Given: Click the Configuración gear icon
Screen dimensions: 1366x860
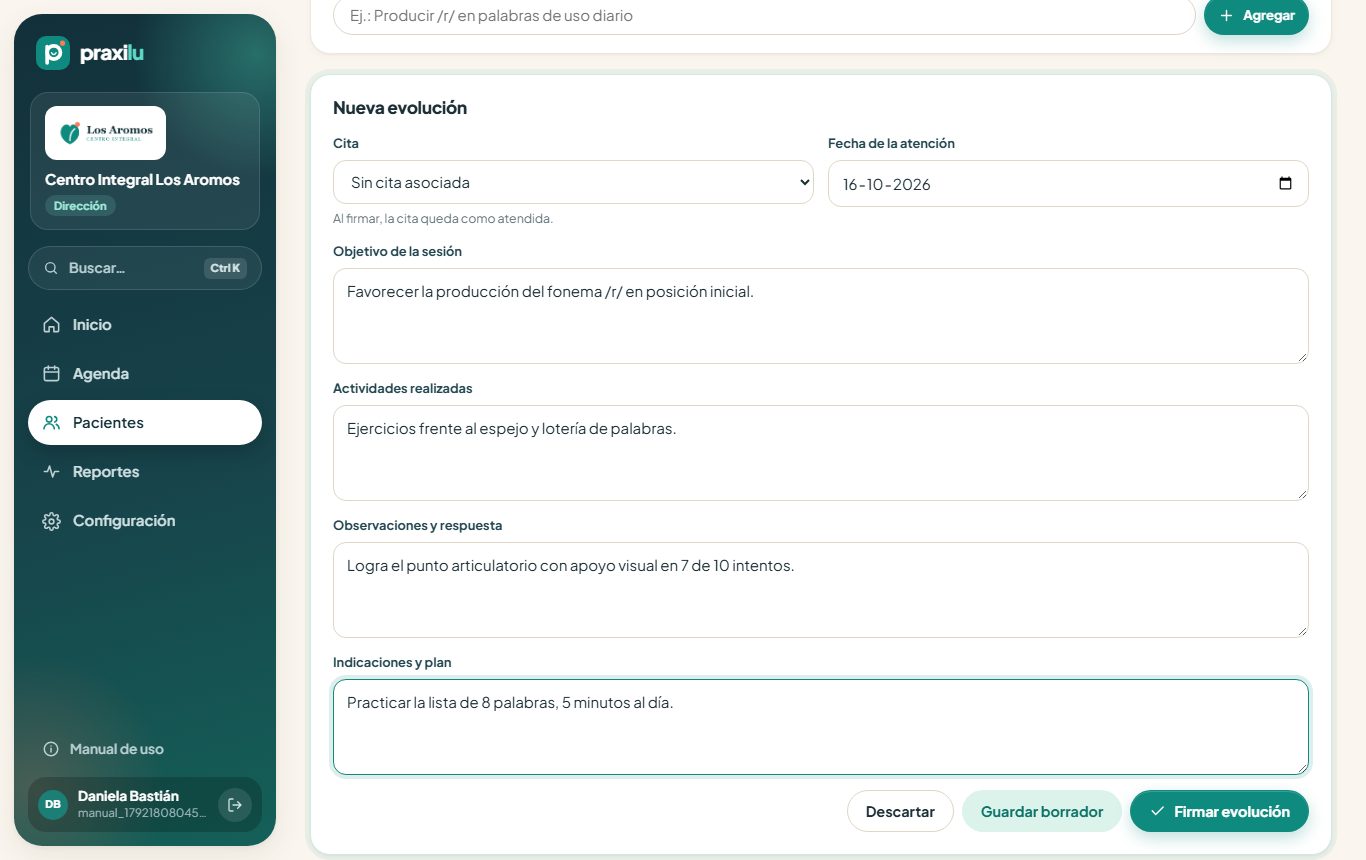Looking at the screenshot, I should click(x=51, y=521).
